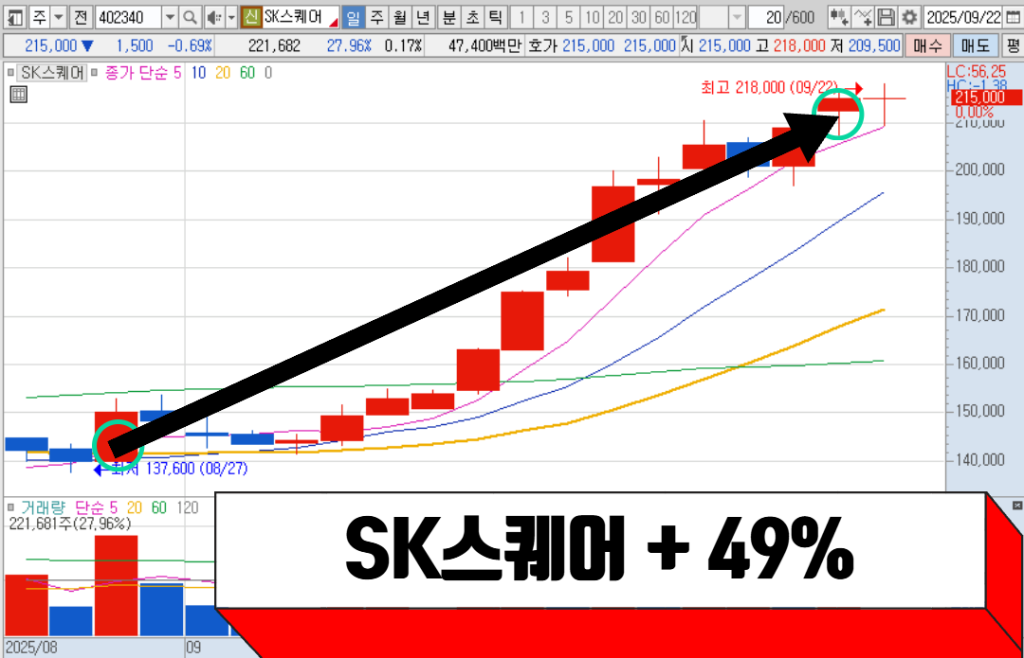Click the grid table icon under SK스퀘어 label
1024x658 pixels.
[x=17, y=95]
